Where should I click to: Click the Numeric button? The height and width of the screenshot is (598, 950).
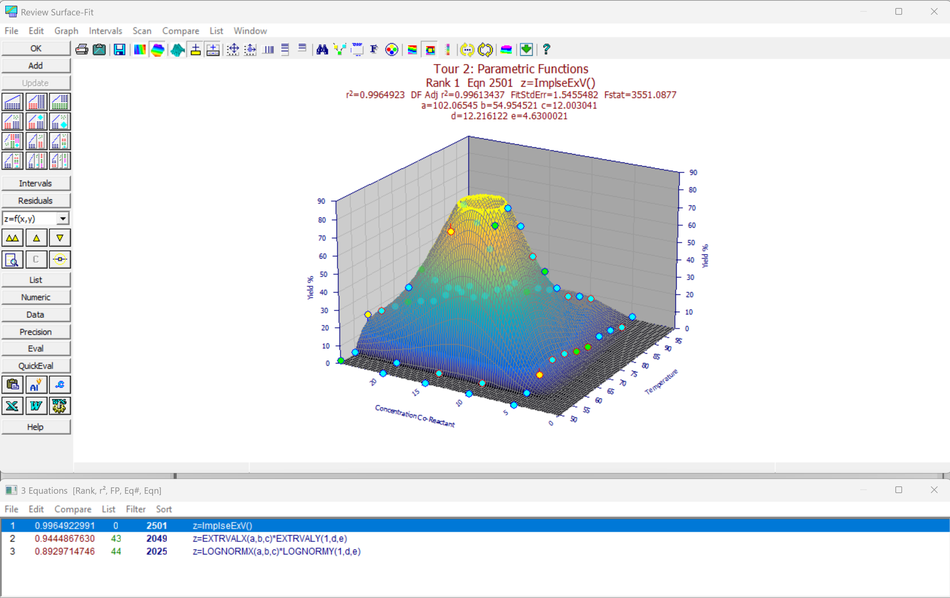[36, 297]
